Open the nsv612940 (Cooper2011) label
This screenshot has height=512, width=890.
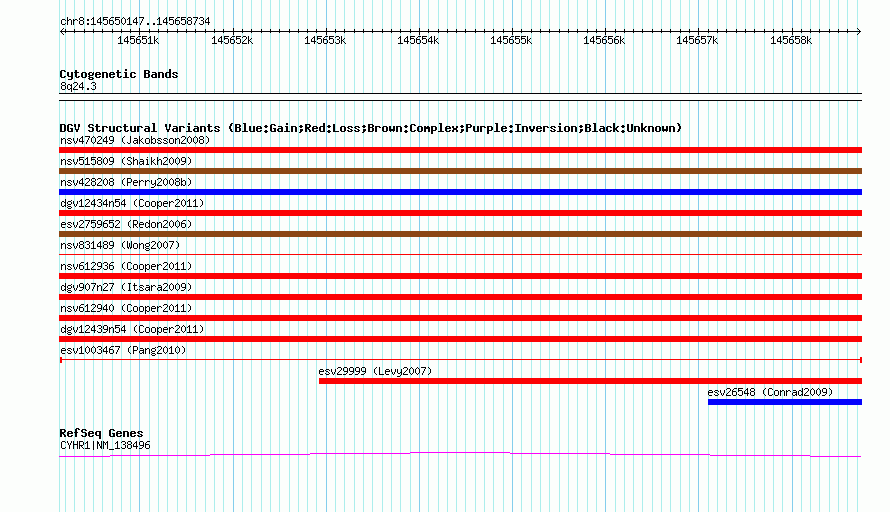[126, 308]
